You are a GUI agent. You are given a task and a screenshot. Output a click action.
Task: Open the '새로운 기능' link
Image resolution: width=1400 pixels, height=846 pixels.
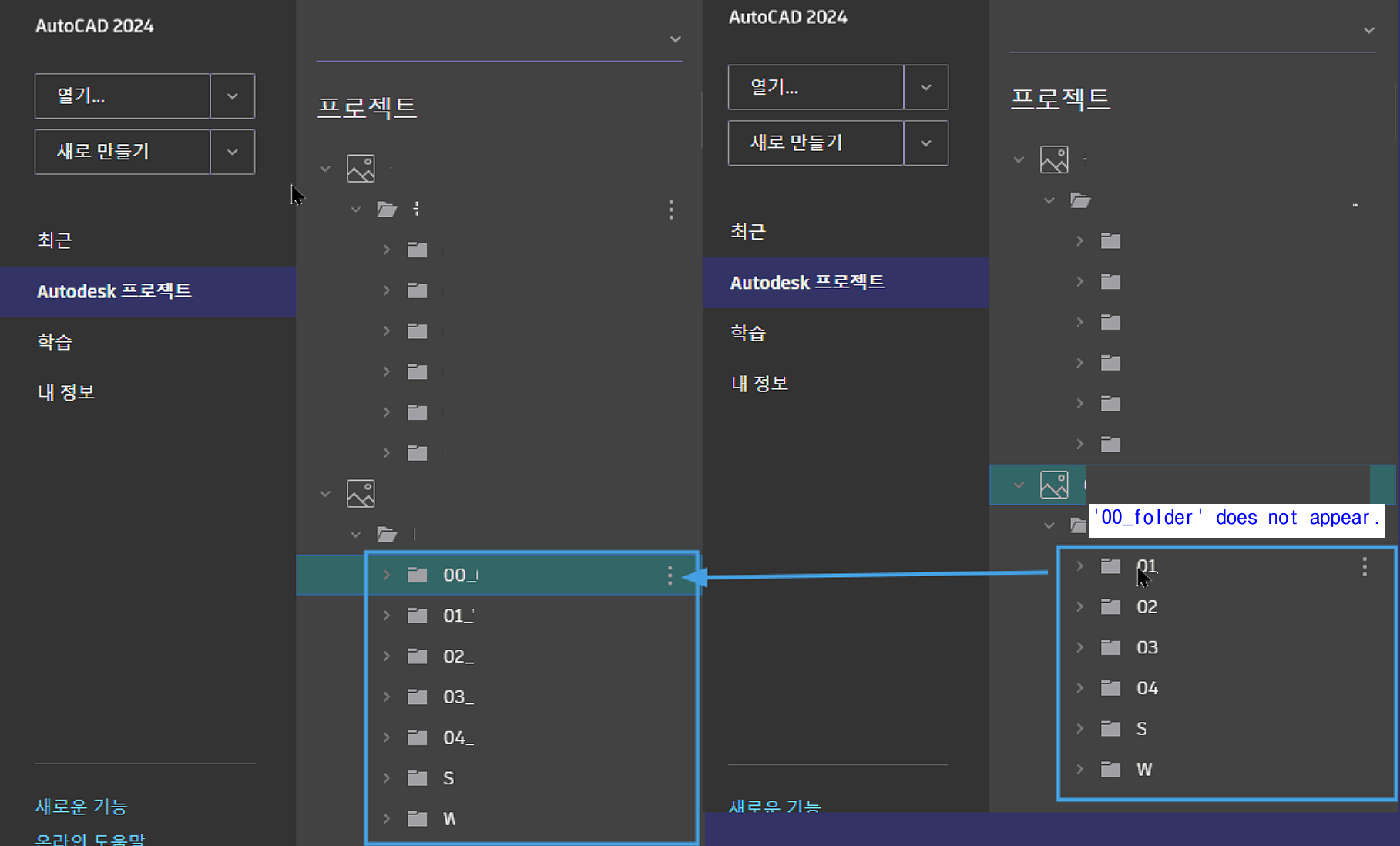click(82, 807)
